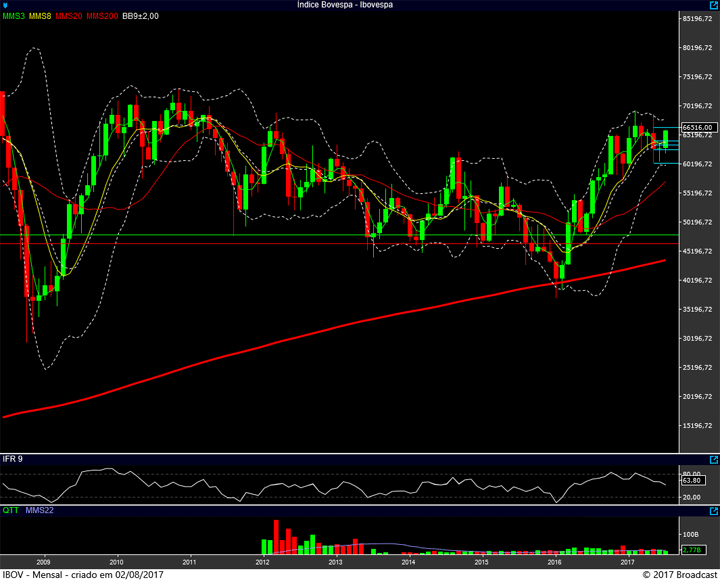Select the MMS200 indicator label
Screen dimensions: 720x580
tap(102, 16)
